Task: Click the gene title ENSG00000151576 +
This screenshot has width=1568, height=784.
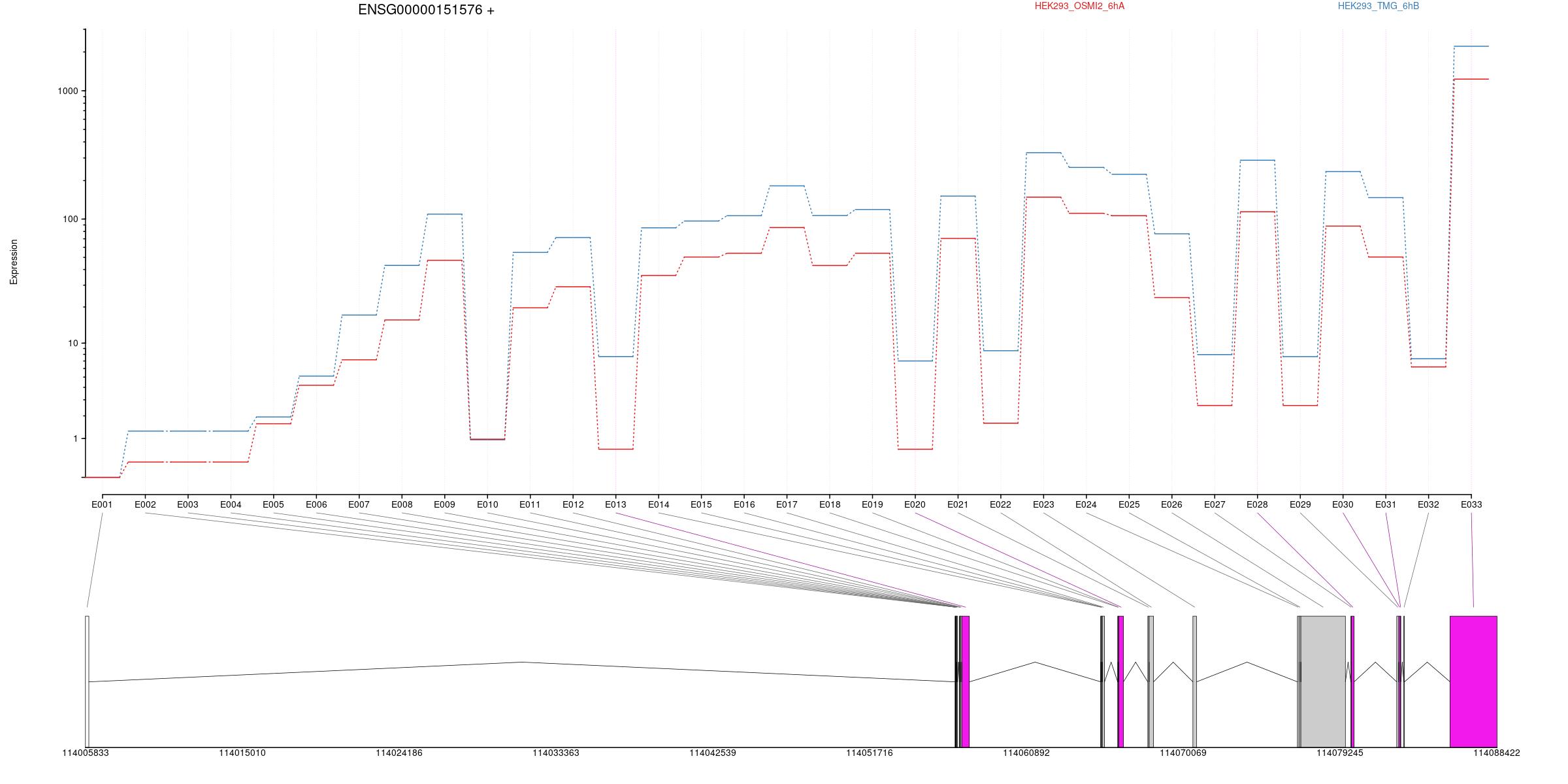Action: point(426,10)
